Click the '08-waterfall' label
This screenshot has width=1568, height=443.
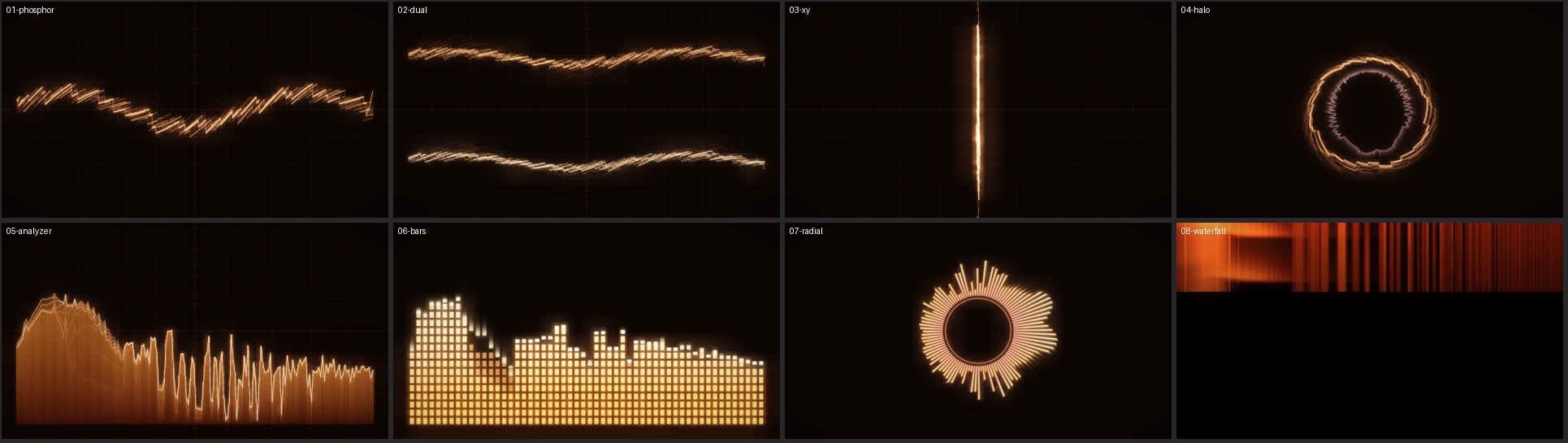[1203, 232]
